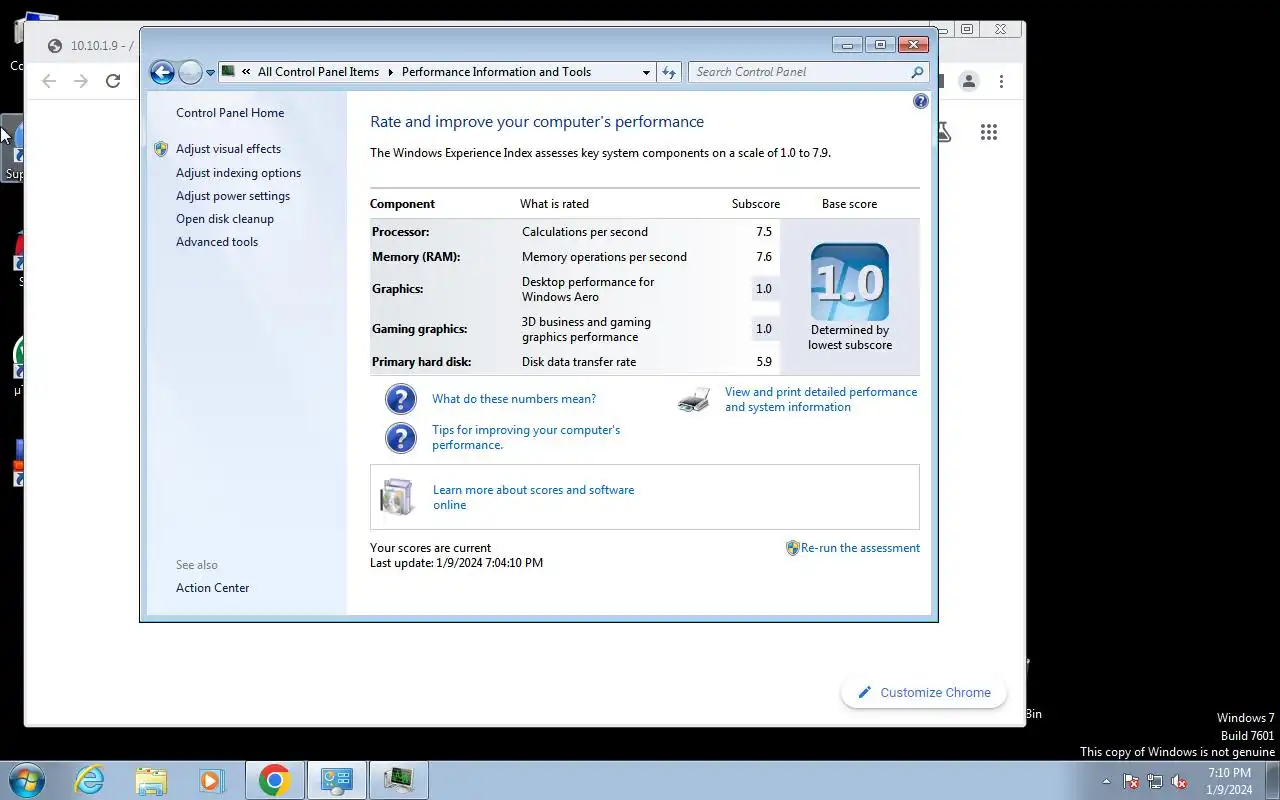Screen dimensions: 1280x800
Task: Click Chrome's forward arrow in background window
Action: point(81,81)
